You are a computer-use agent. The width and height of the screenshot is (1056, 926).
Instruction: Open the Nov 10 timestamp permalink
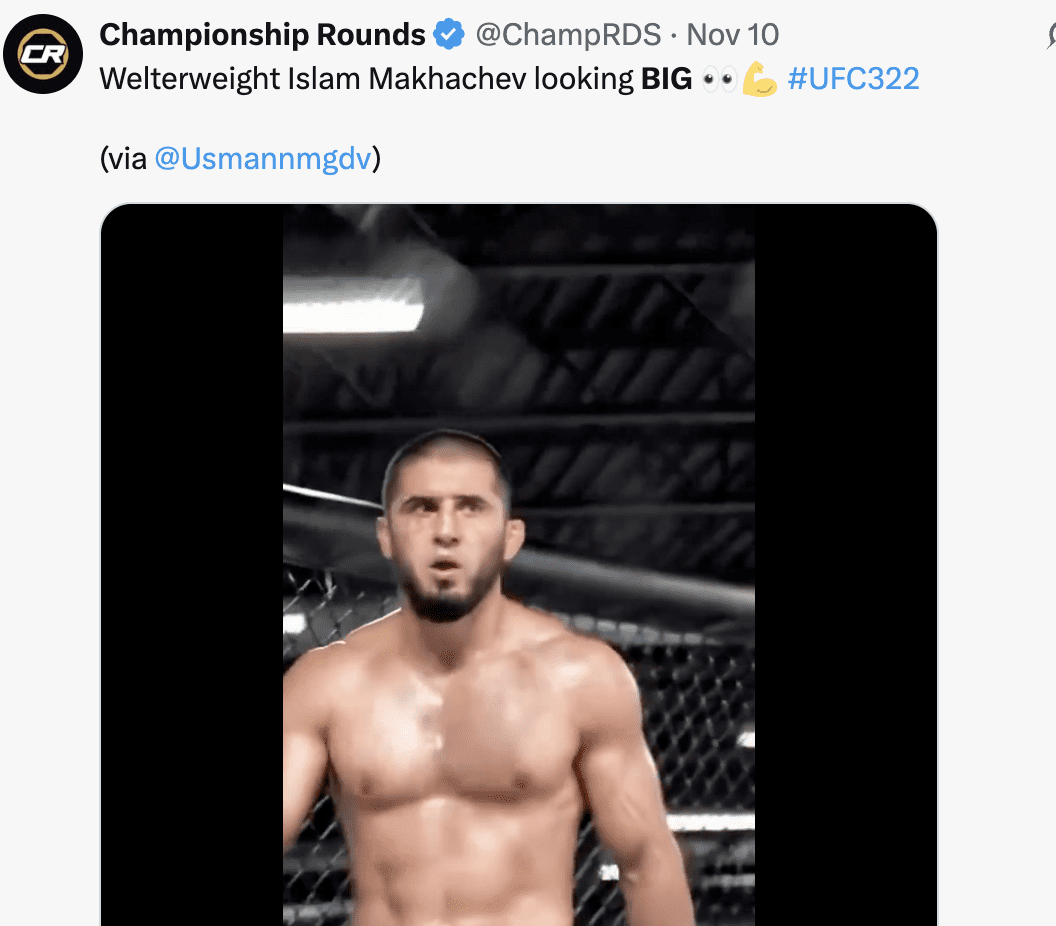click(733, 35)
